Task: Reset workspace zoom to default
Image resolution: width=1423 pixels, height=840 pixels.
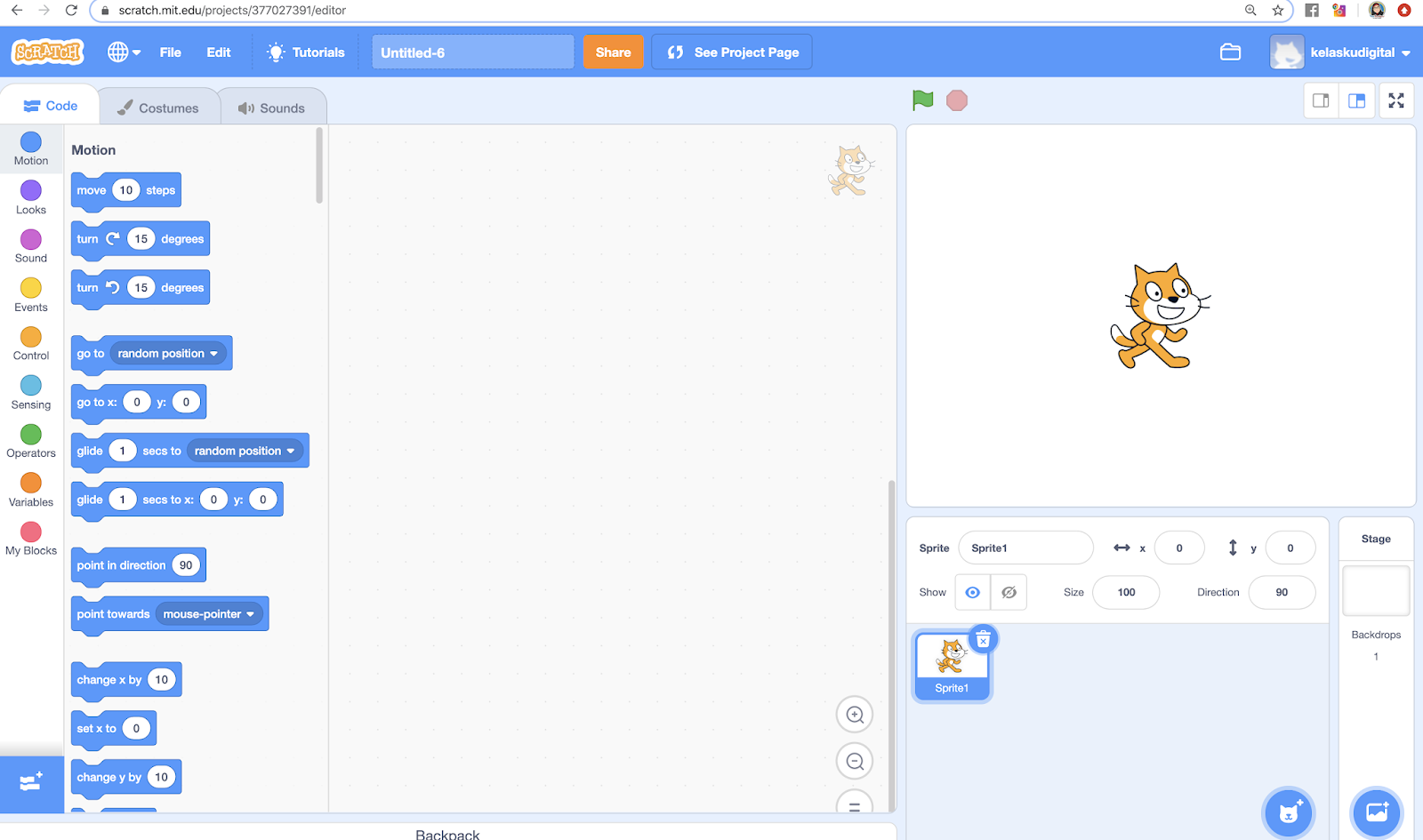Action: pos(855,804)
